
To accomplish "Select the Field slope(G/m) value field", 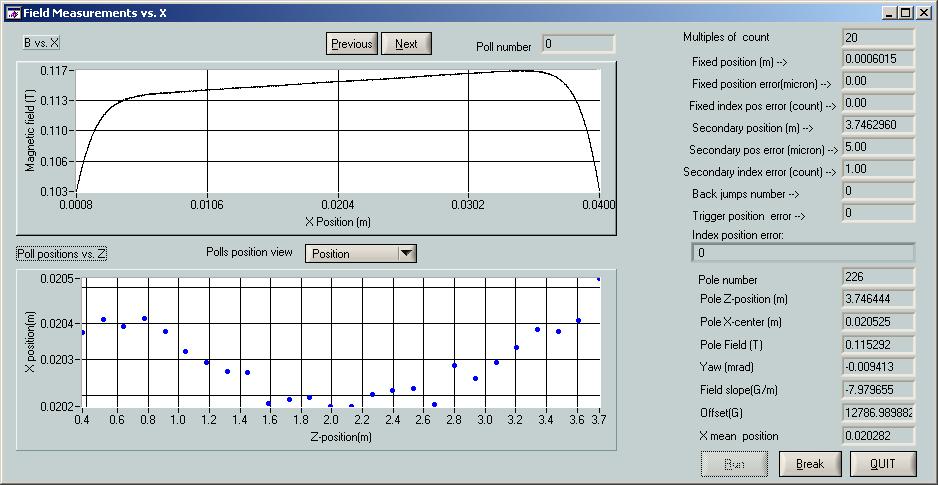I will pyautogui.click(x=878, y=390).
